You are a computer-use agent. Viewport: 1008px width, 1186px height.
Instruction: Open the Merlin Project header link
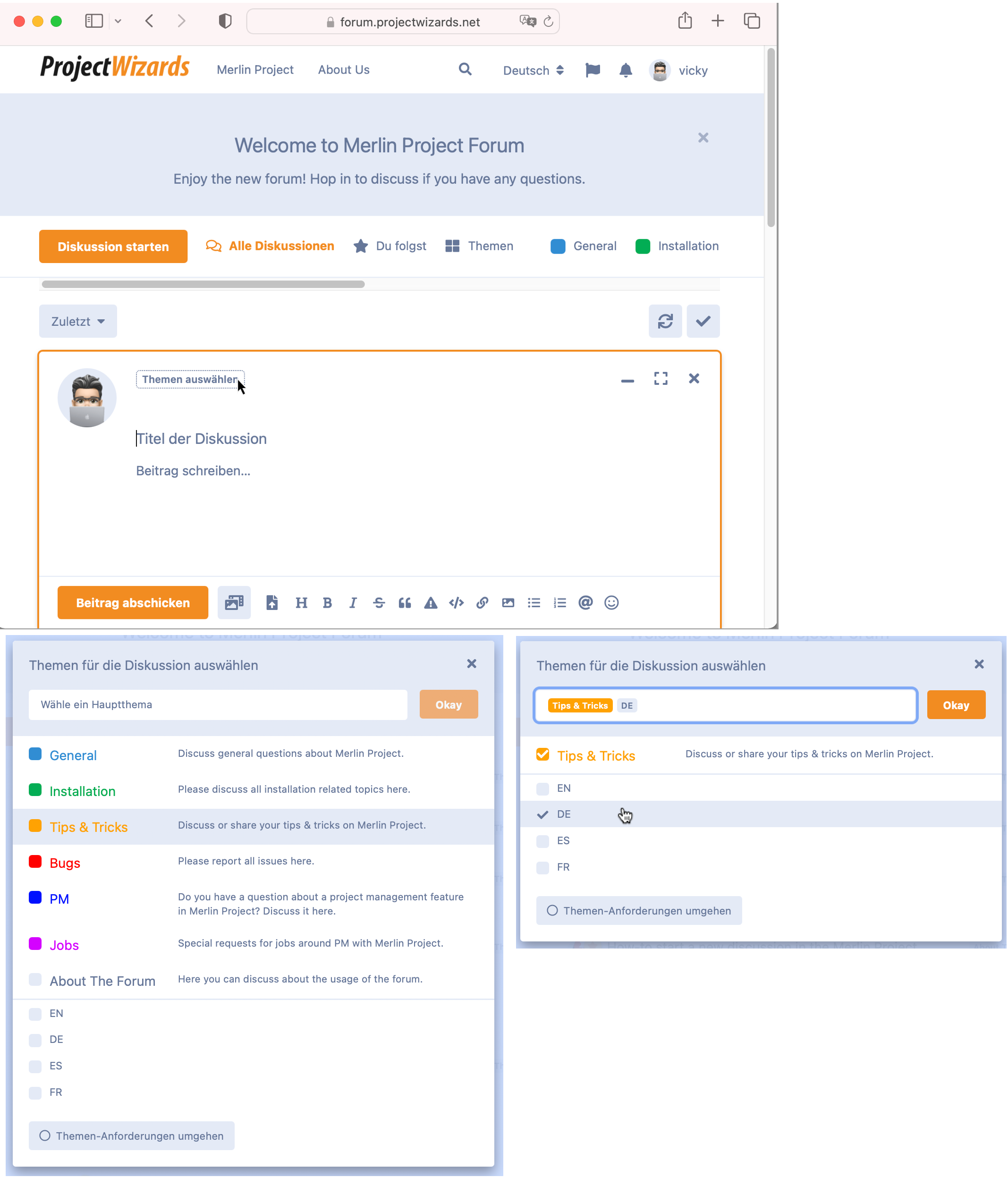255,70
